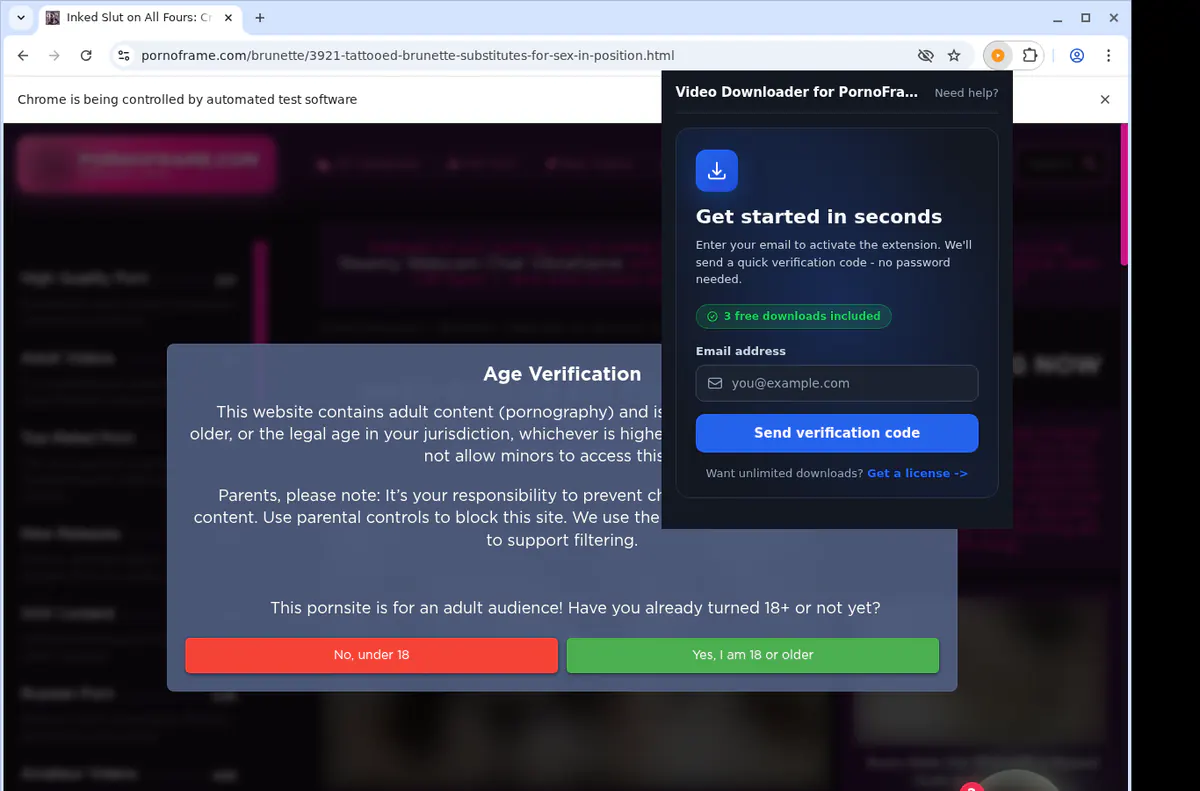
Task: Click the Email address input field
Action: pyautogui.click(x=837, y=383)
